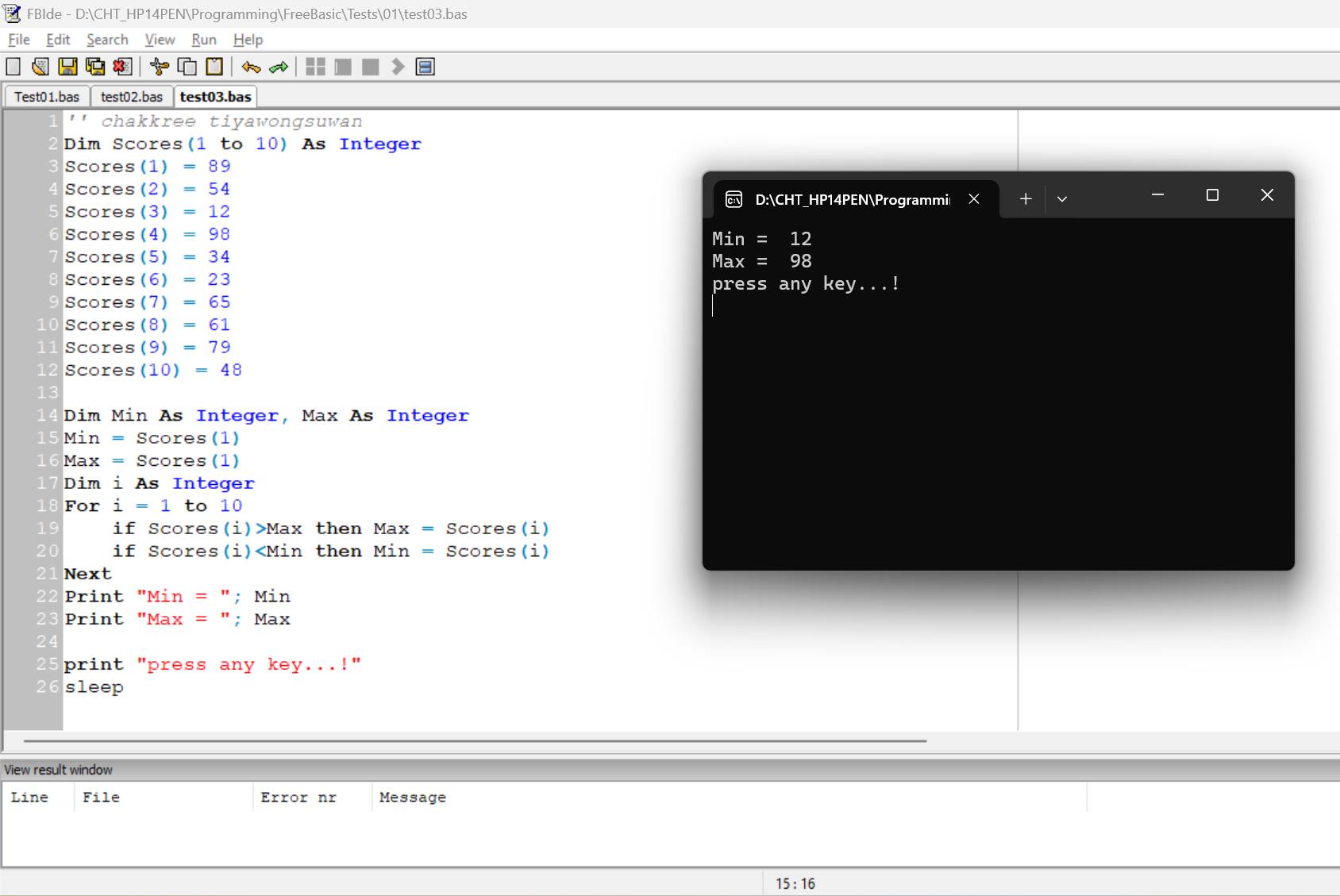Click the terminal tab icon in console window
The height and width of the screenshot is (896, 1340).
point(734,199)
